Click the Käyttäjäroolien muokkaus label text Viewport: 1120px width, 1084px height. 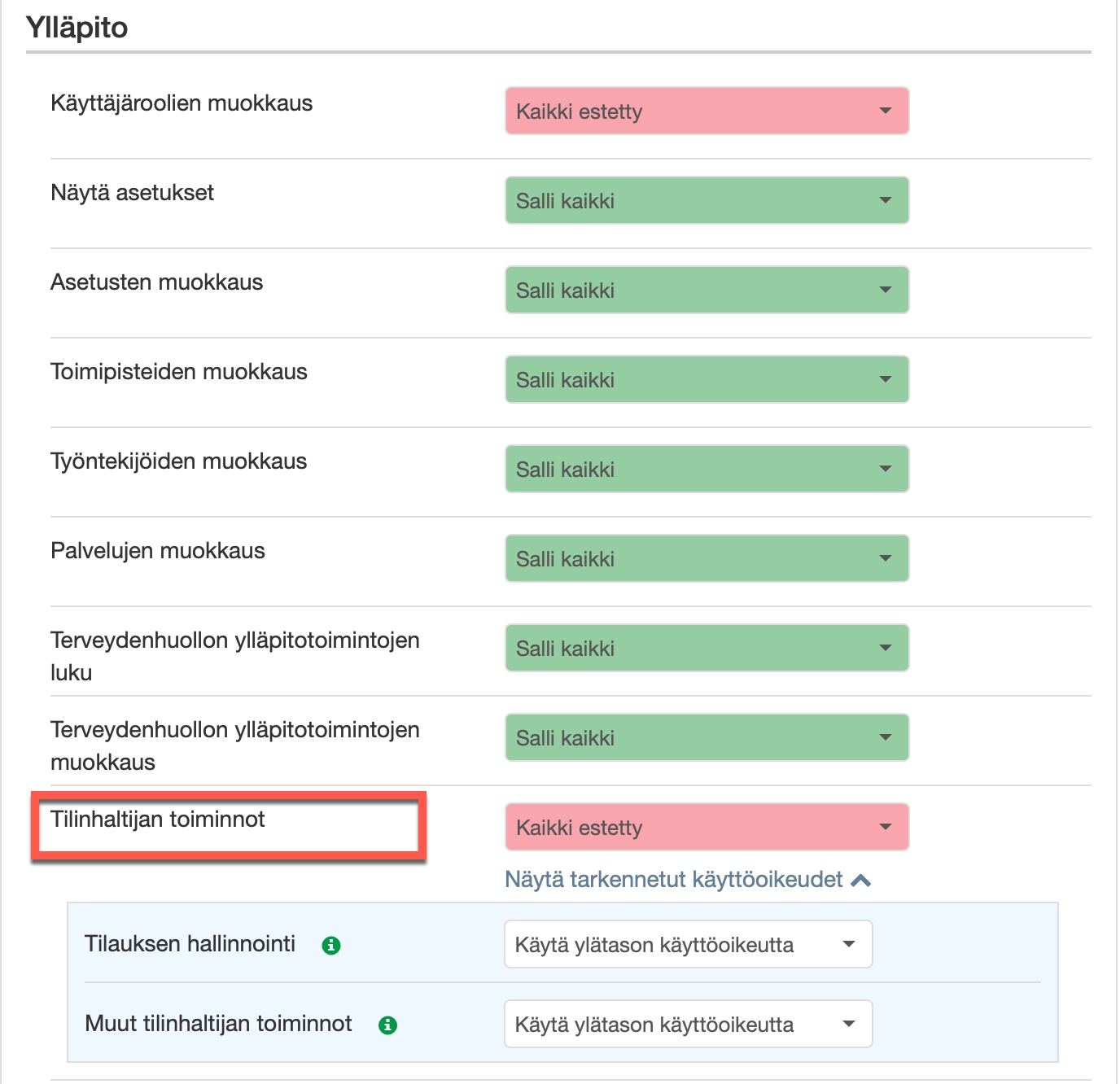point(182,103)
